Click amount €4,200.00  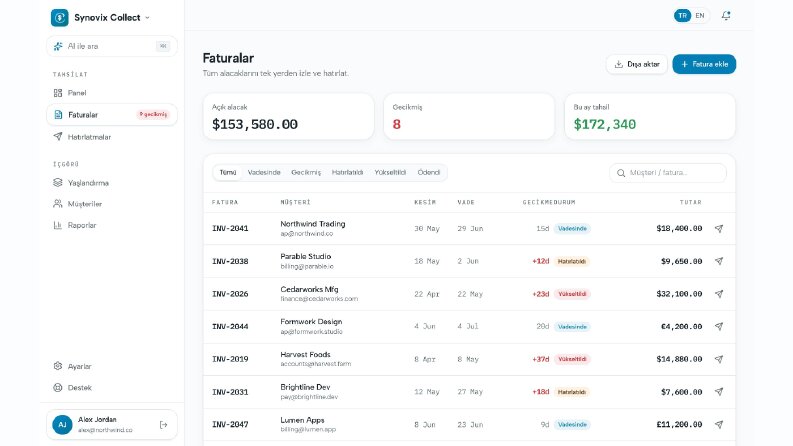click(682, 327)
